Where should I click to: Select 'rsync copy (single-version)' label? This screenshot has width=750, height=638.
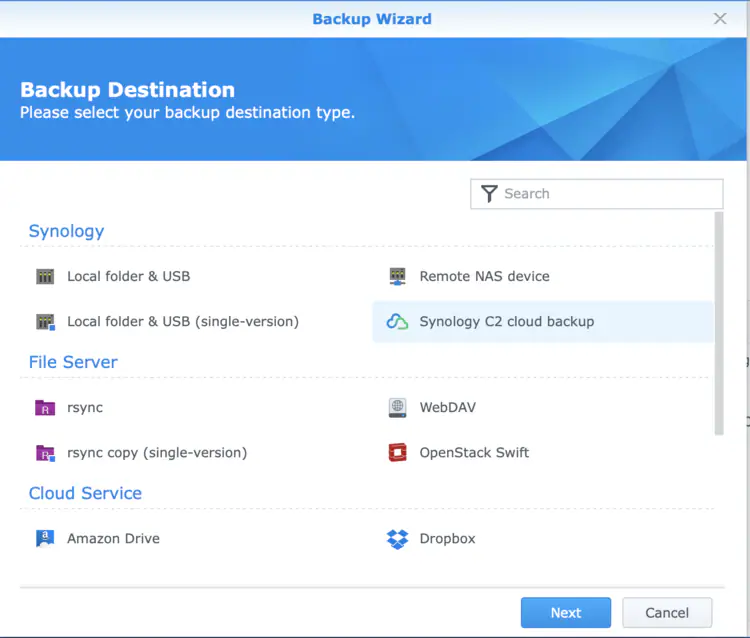(x=157, y=453)
